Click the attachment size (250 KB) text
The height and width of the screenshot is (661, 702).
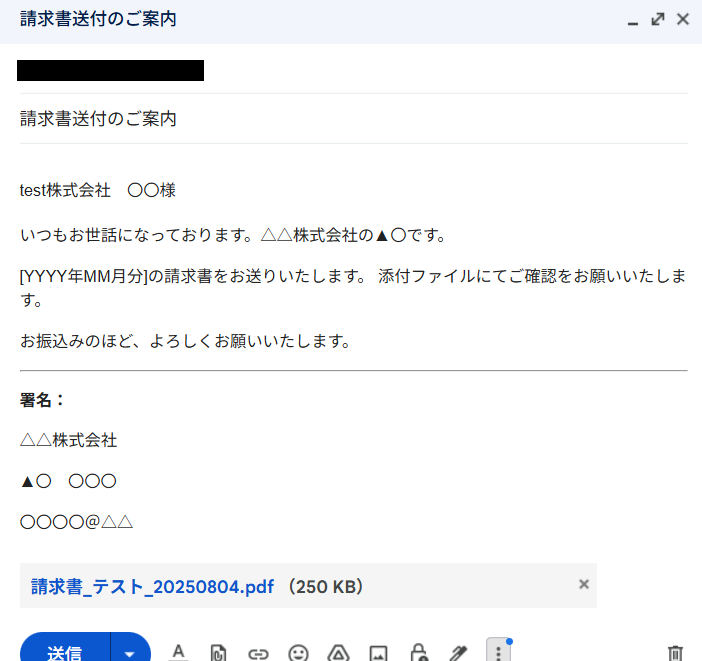[x=326, y=586]
